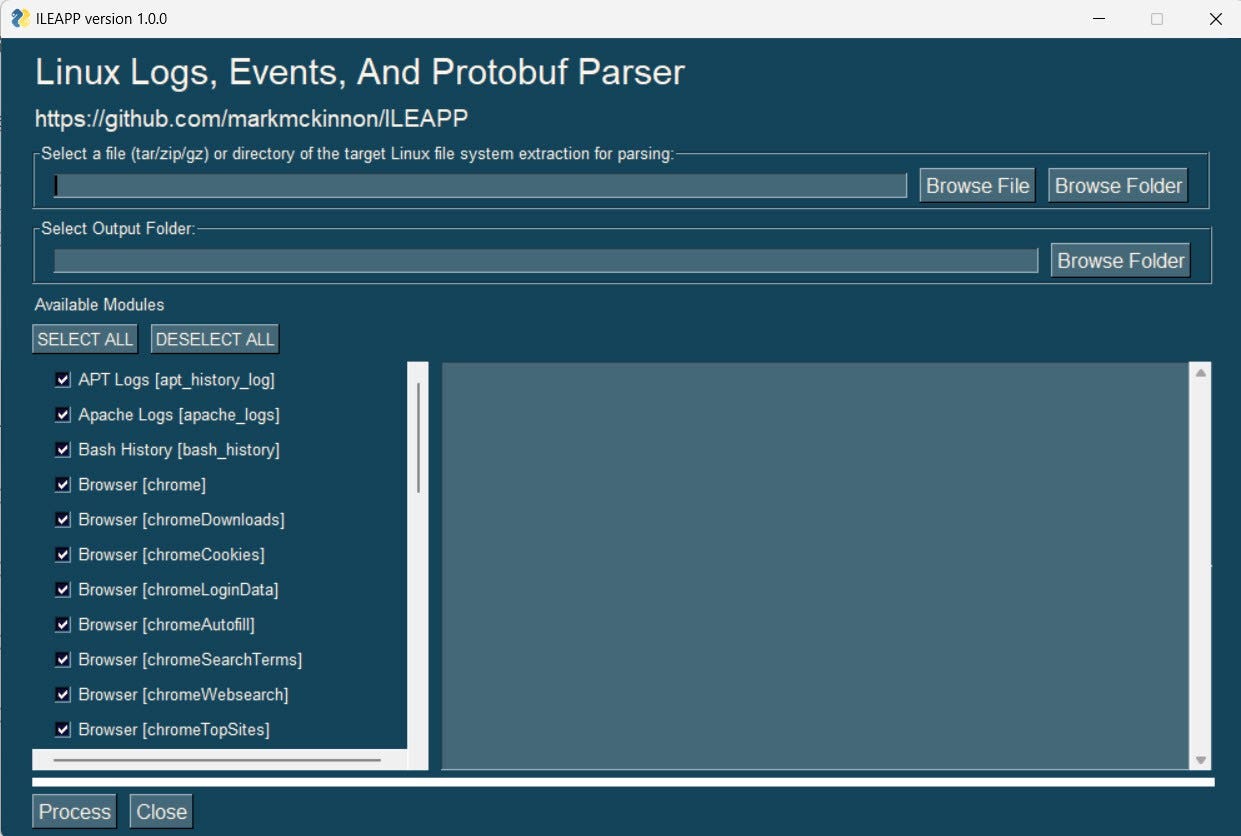
Task: Uncheck the Browser [chromeLoginData] checkbox
Action: [62, 590]
